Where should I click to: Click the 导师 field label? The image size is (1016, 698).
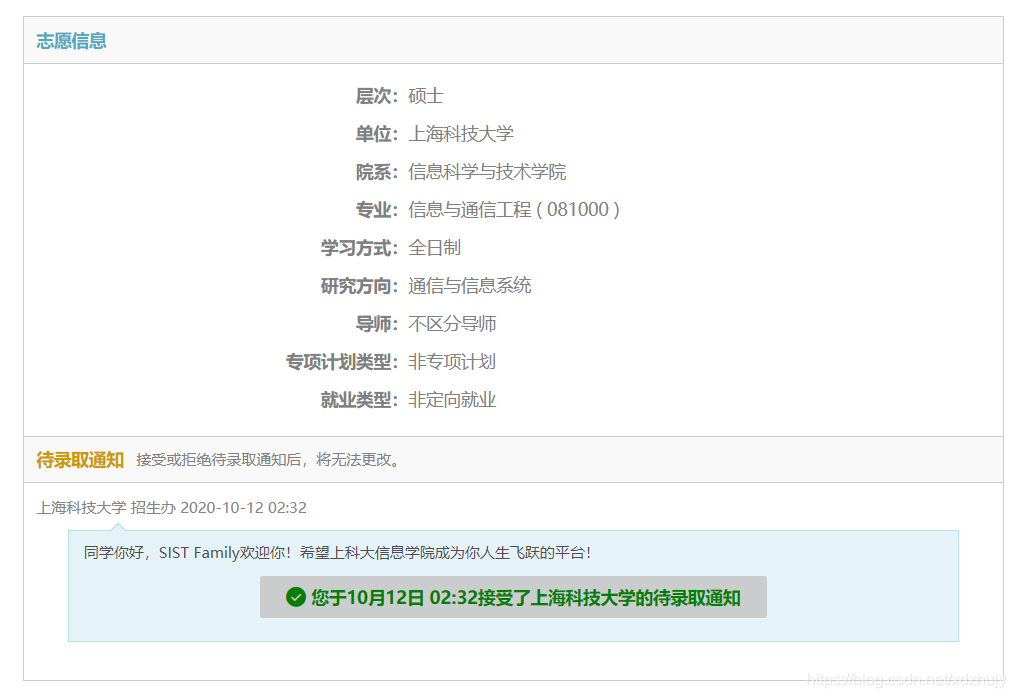point(376,323)
